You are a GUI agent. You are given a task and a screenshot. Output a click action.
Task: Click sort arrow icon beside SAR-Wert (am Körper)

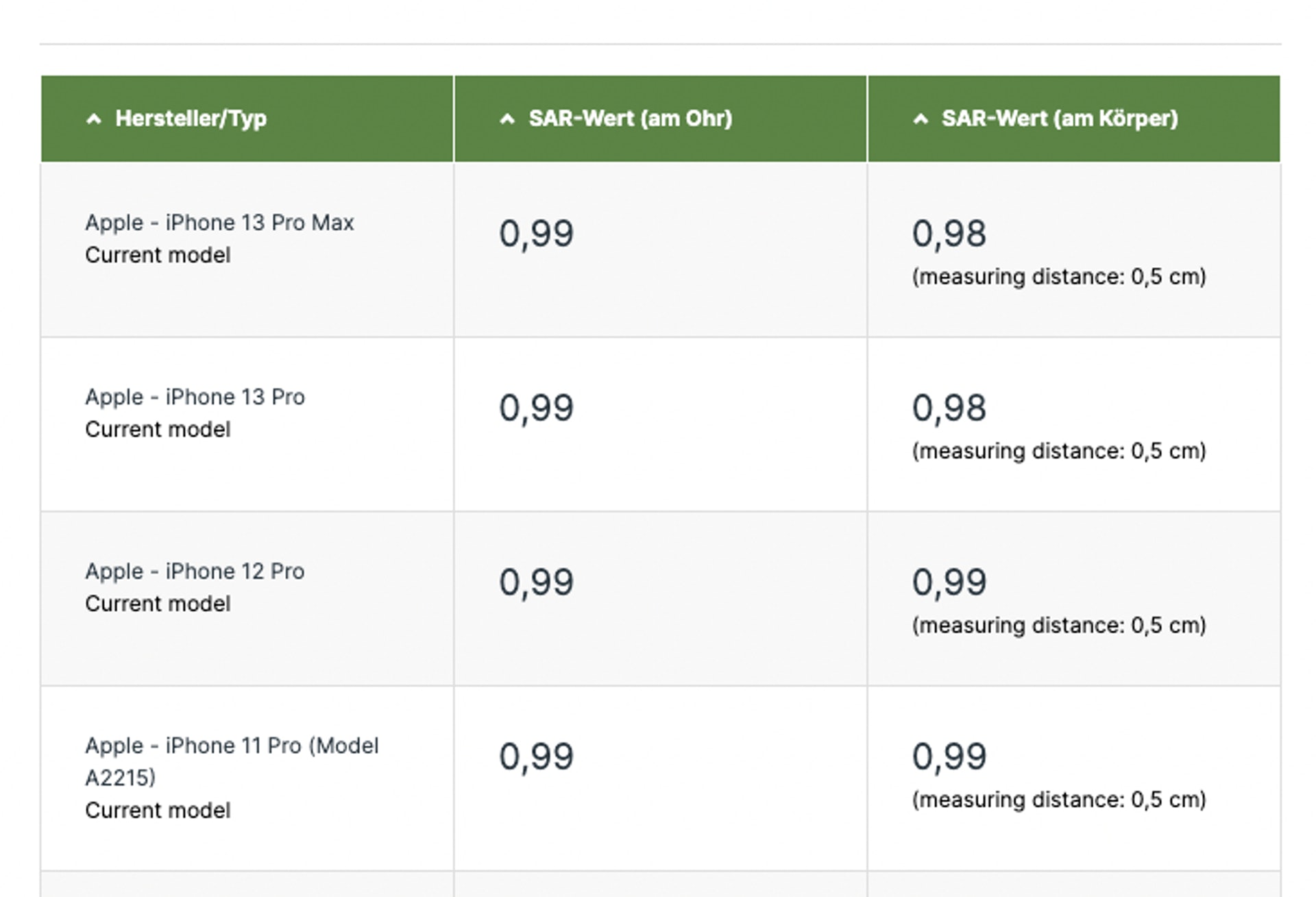[x=921, y=119]
